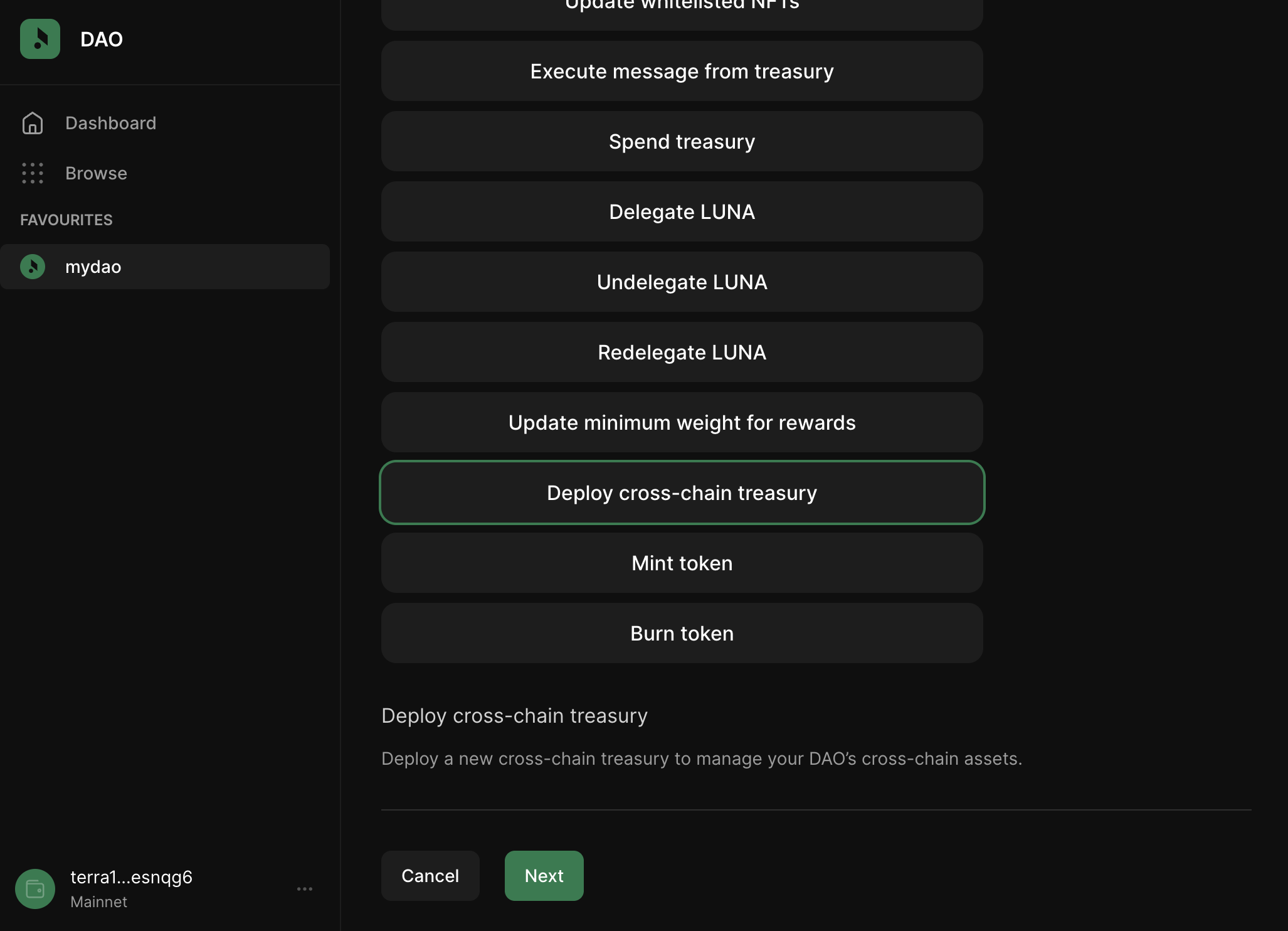This screenshot has width=1288, height=931.
Task: Open the wallet three-dots menu
Action: (x=305, y=888)
